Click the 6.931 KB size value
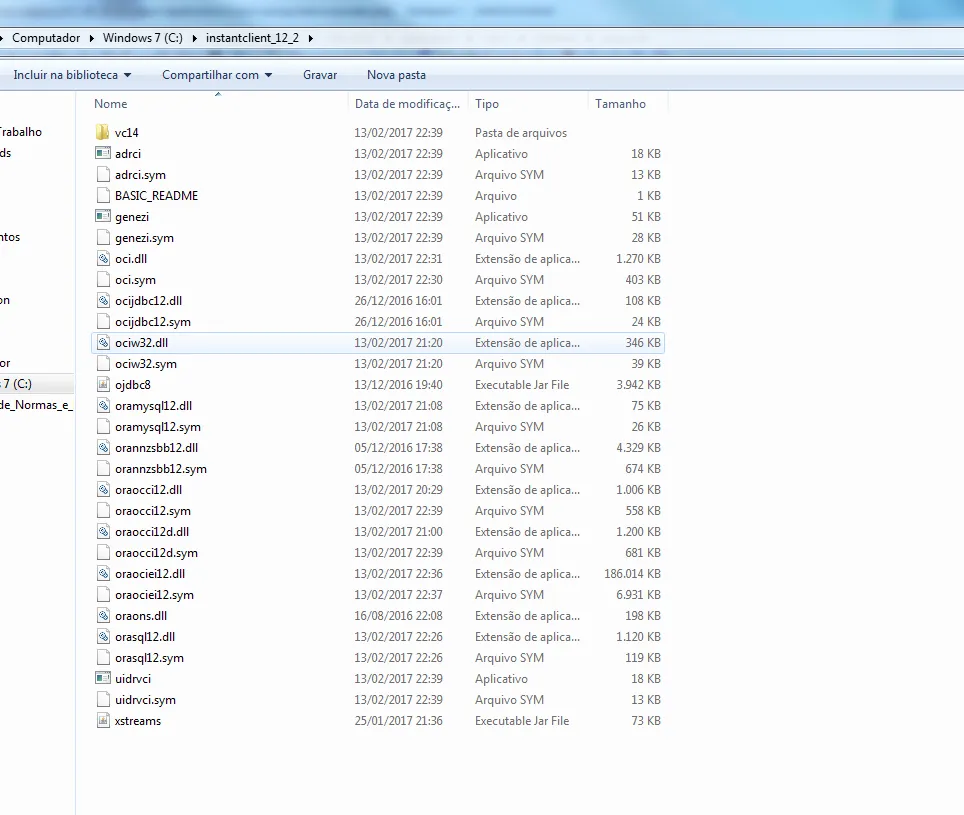This screenshot has height=815, width=964. [x=638, y=595]
